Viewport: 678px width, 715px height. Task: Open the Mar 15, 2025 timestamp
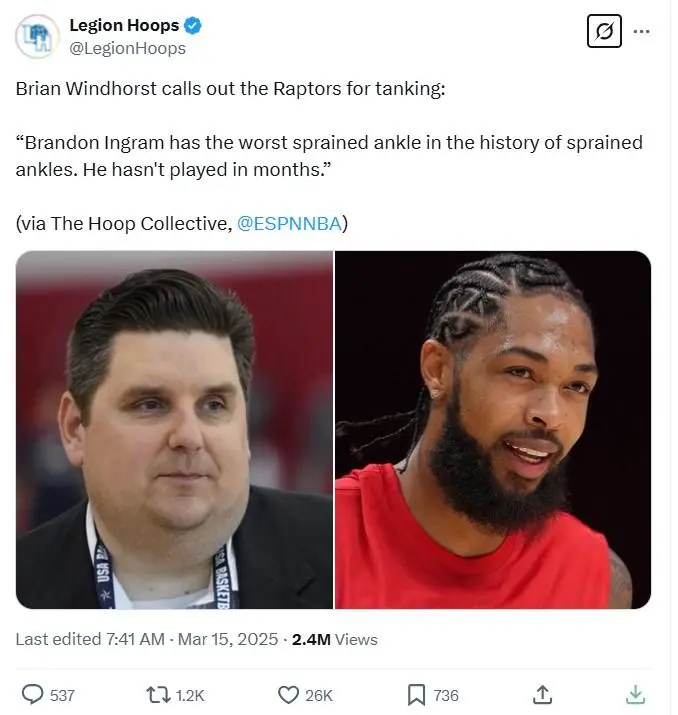click(x=228, y=639)
